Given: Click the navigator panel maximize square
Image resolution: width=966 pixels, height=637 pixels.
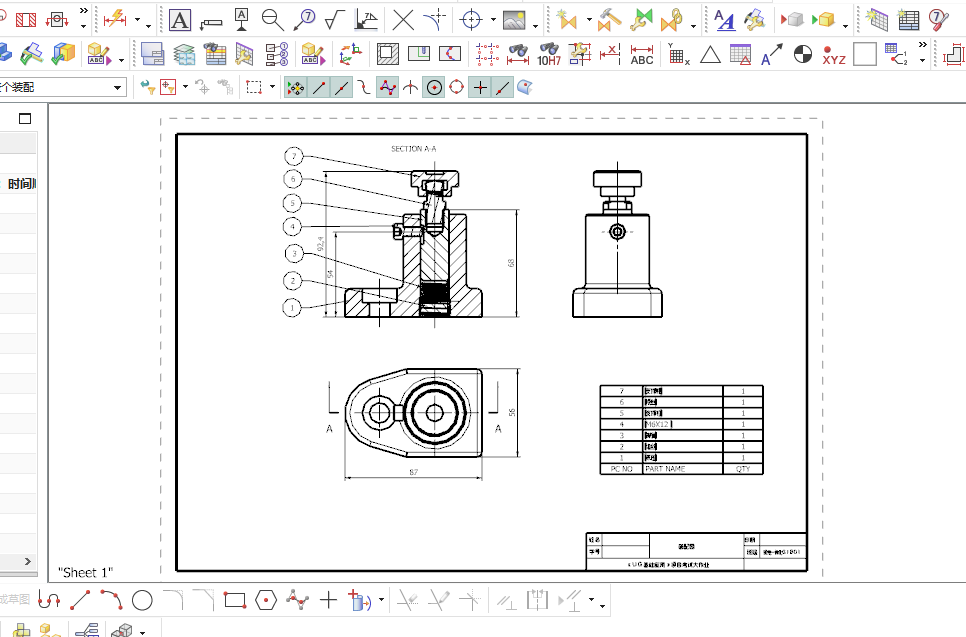Looking at the screenshot, I should pos(25,118).
